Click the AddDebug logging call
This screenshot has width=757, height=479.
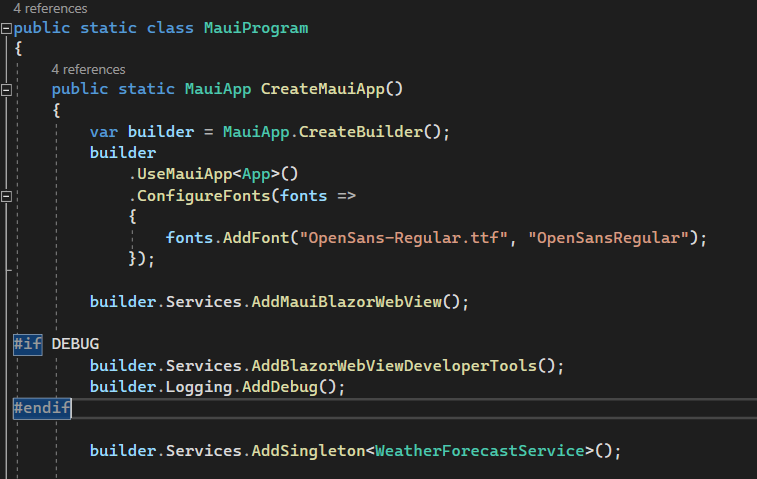[280, 387]
